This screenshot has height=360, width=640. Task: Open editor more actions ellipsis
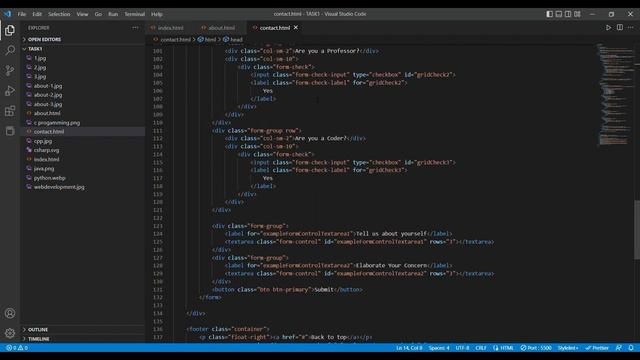631,28
